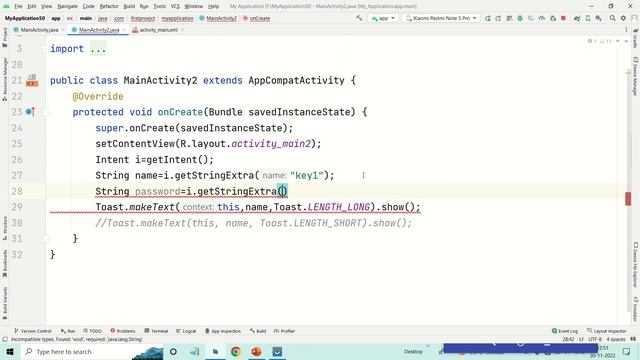Open the Event Log tool window
Image resolution: width=640 pixels, height=360 pixels.
tap(565, 331)
